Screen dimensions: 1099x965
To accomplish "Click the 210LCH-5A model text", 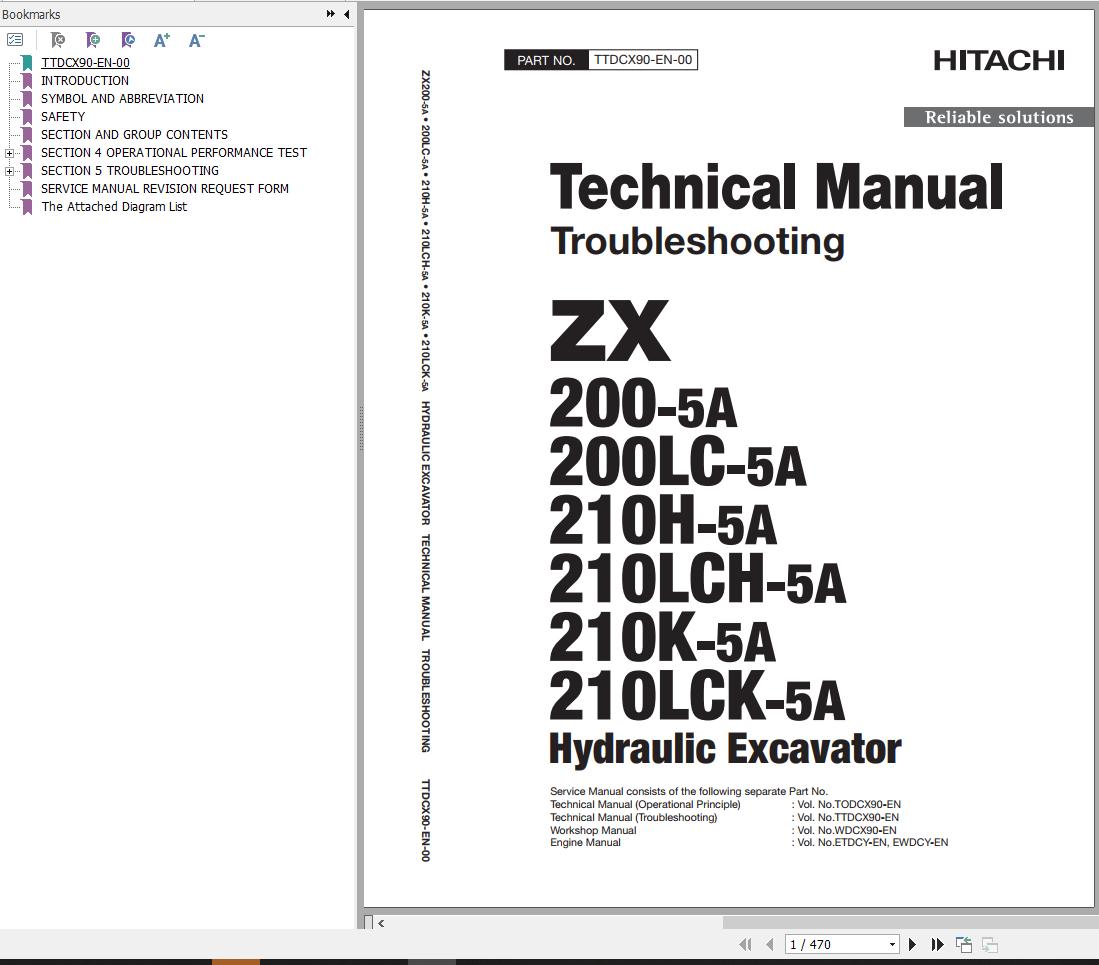I will pyautogui.click(x=697, y=580).
